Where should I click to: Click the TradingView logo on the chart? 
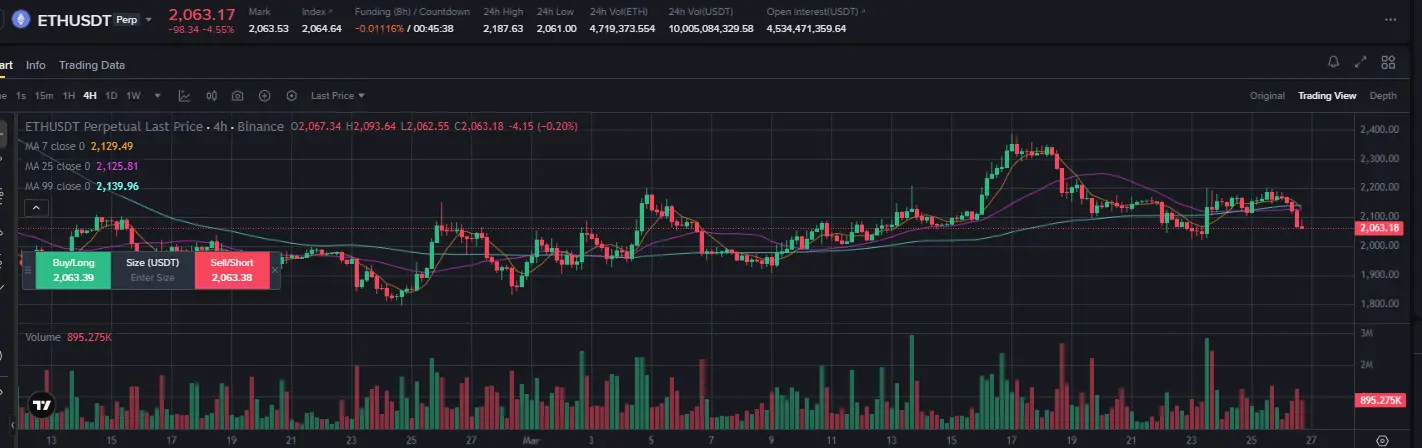pyautogui.click(x=42, y=406)
